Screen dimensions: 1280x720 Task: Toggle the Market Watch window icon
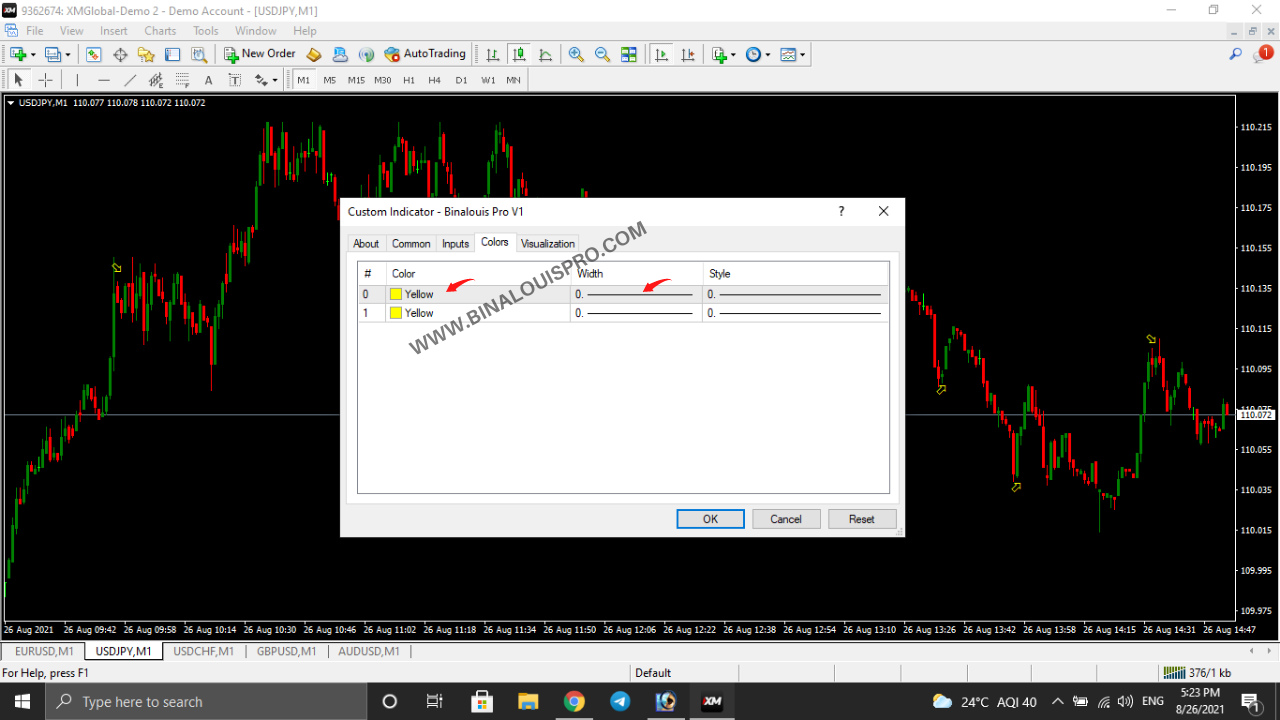94,55
